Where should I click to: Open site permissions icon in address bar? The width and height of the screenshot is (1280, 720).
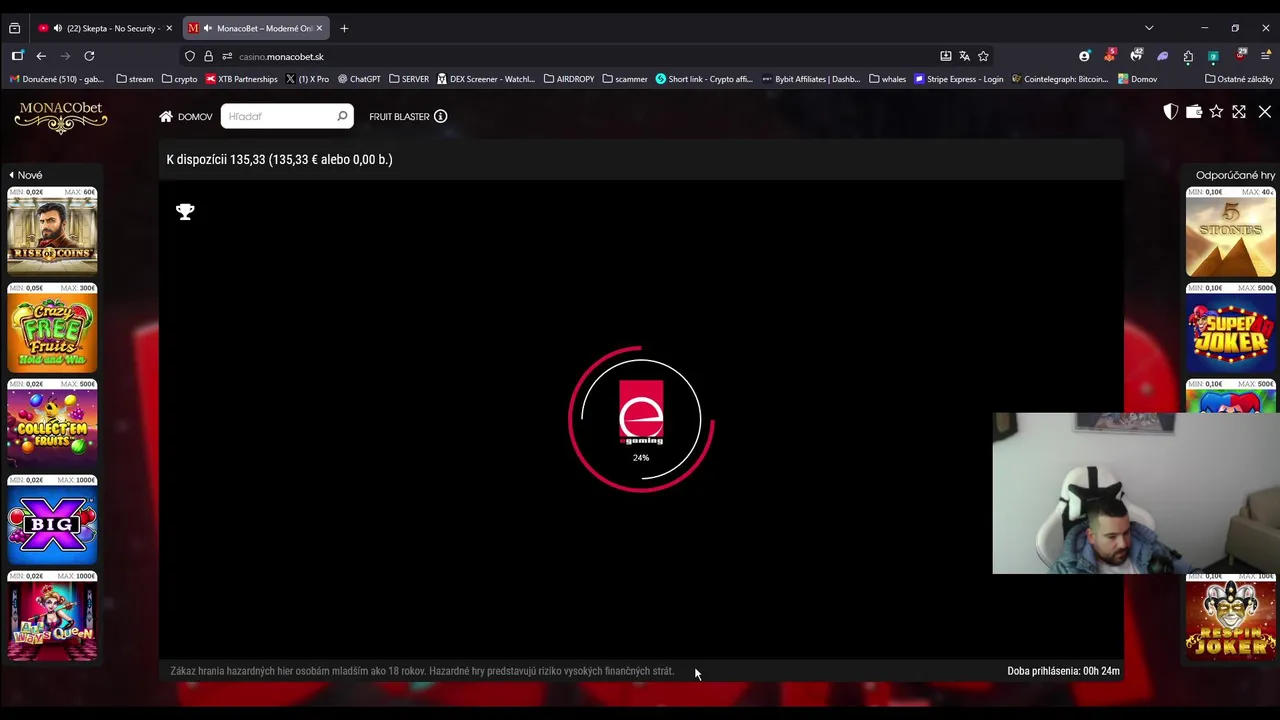coord(227,56)
